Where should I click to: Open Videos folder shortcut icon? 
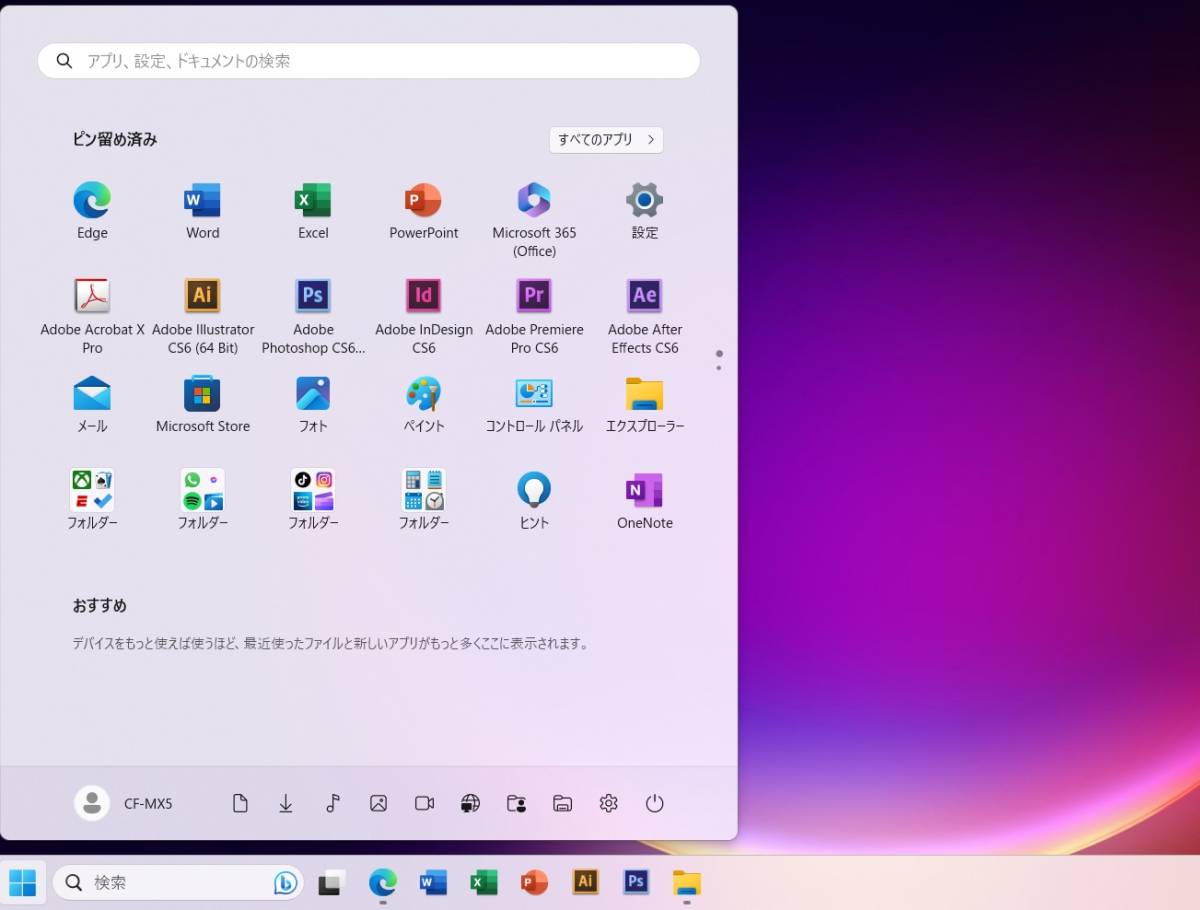tap(424, 803)
